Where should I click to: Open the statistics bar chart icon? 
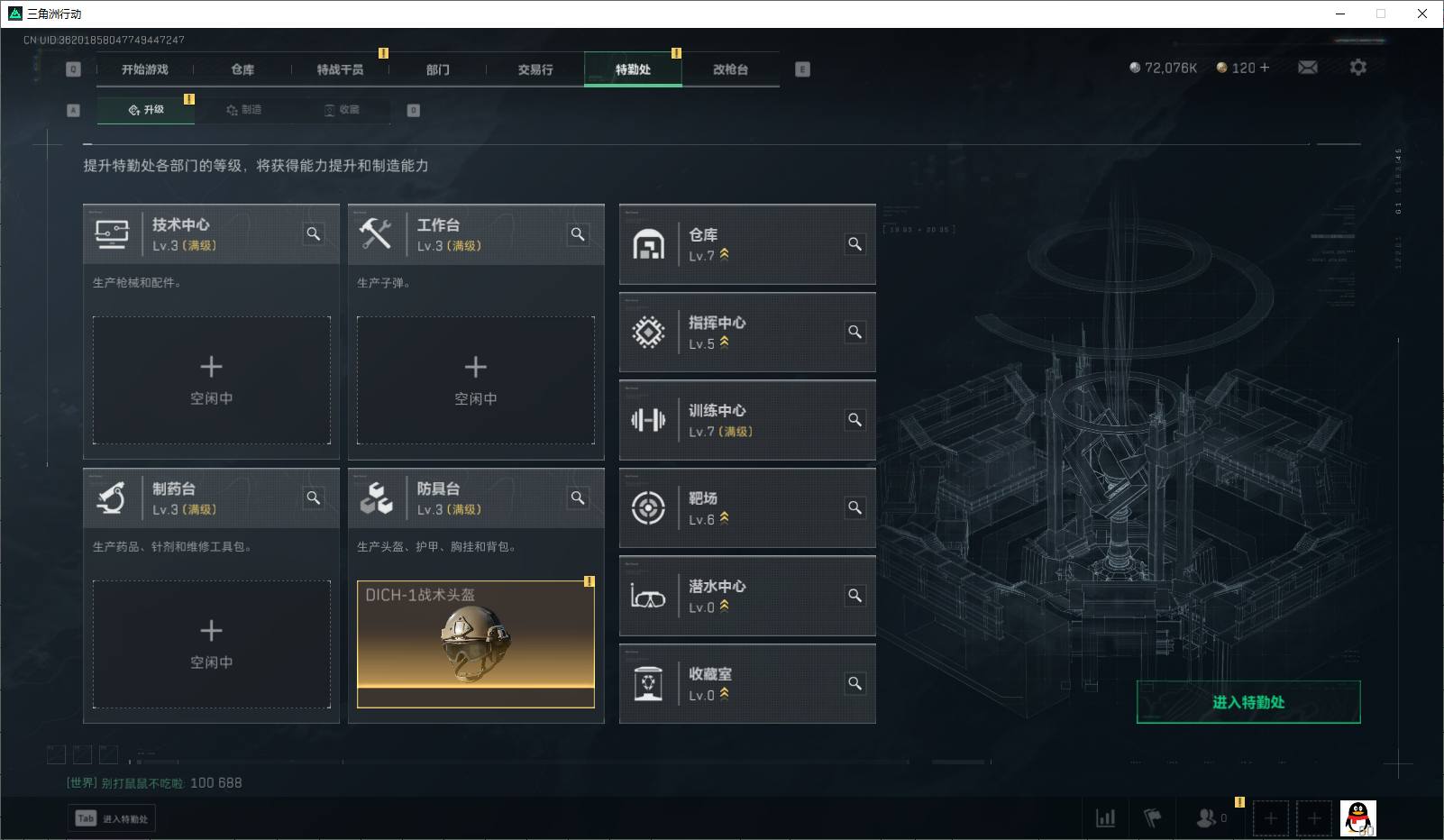pyautogui.click(x=1105, y=818)
